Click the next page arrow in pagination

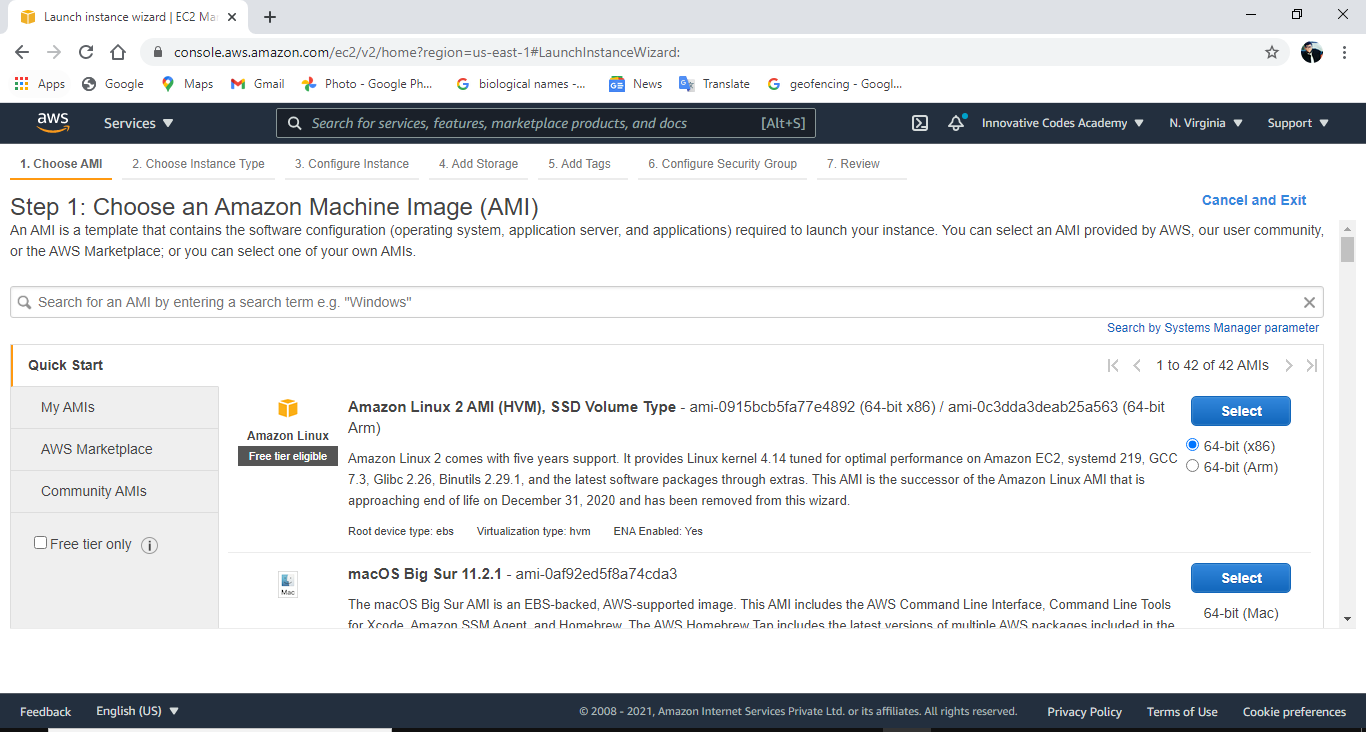tap(1289, 365)
